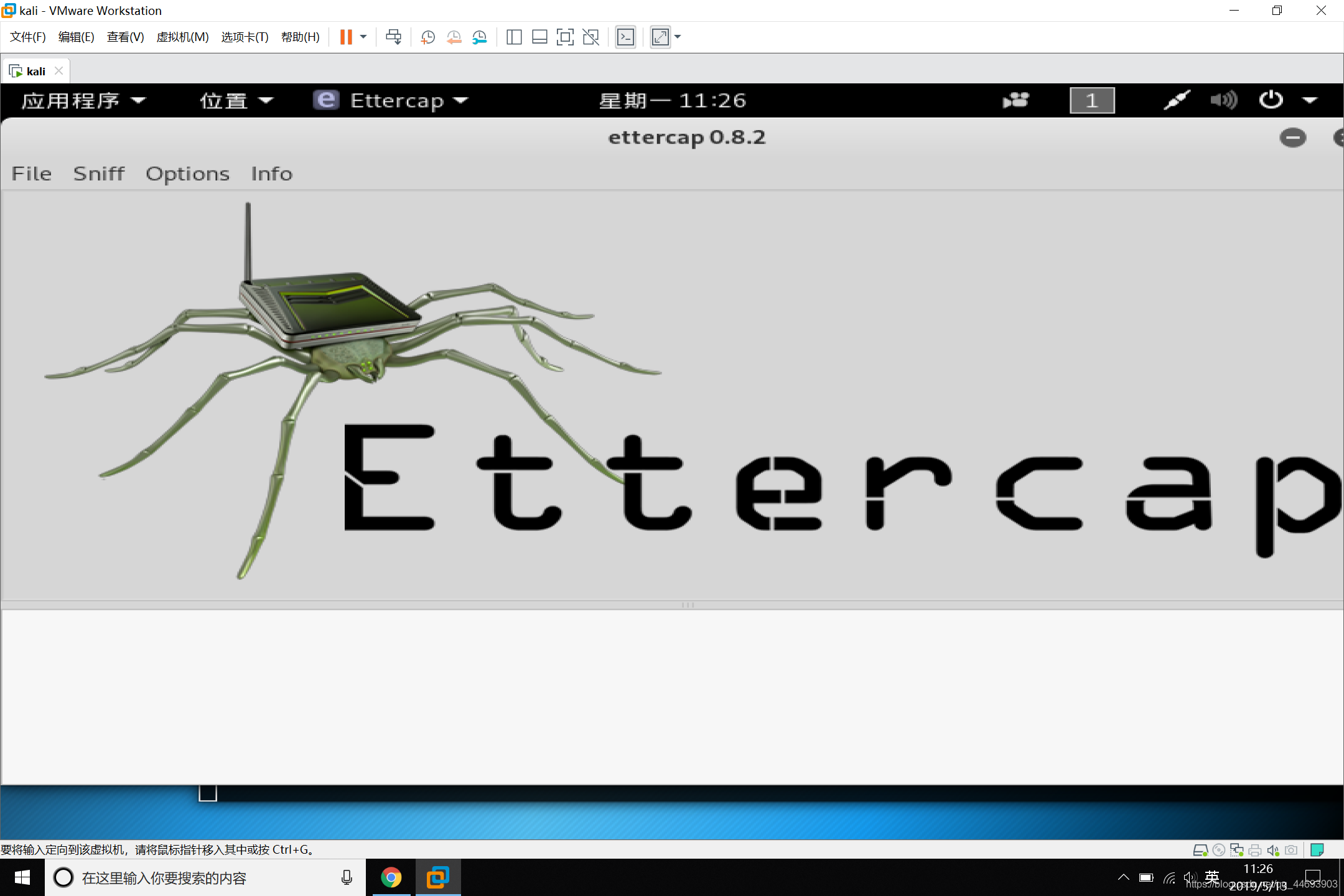Click the small square icon on Kali desktop
The image size is (1344, 896).
[x=208, y=793]
